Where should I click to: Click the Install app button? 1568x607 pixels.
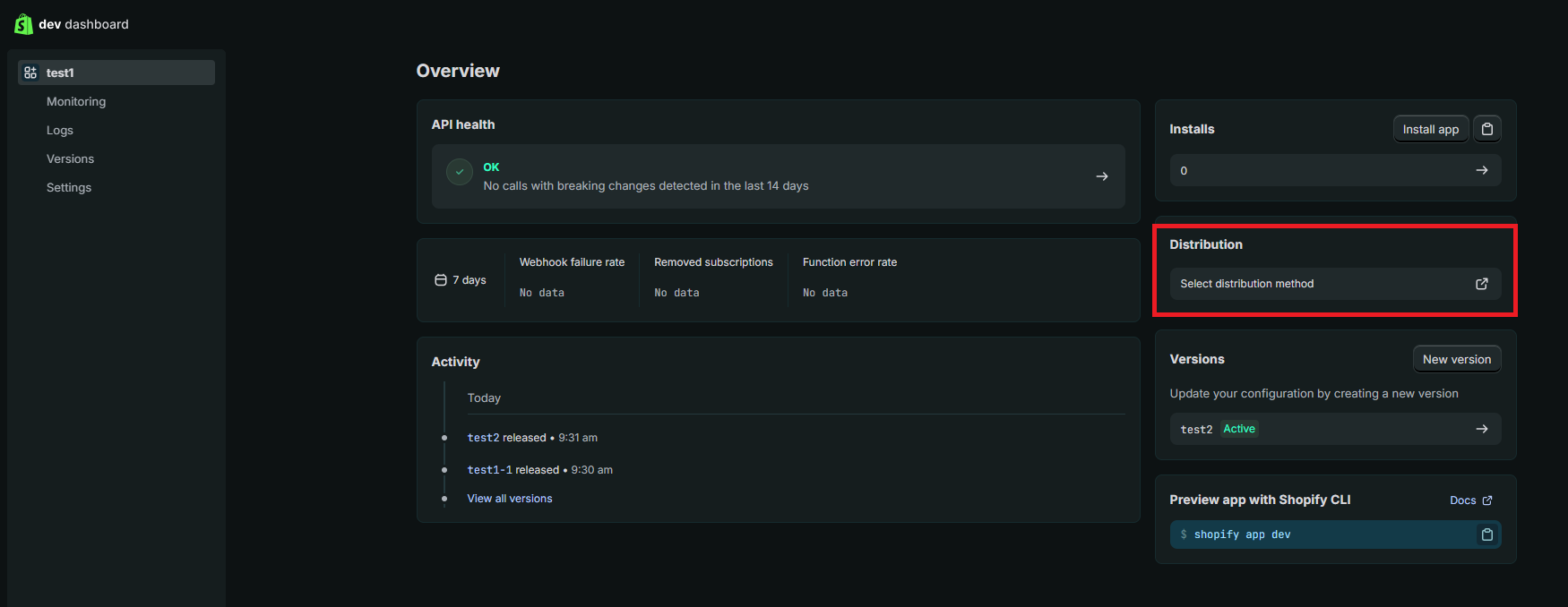pyautogui.click(x=1430, y=129)
